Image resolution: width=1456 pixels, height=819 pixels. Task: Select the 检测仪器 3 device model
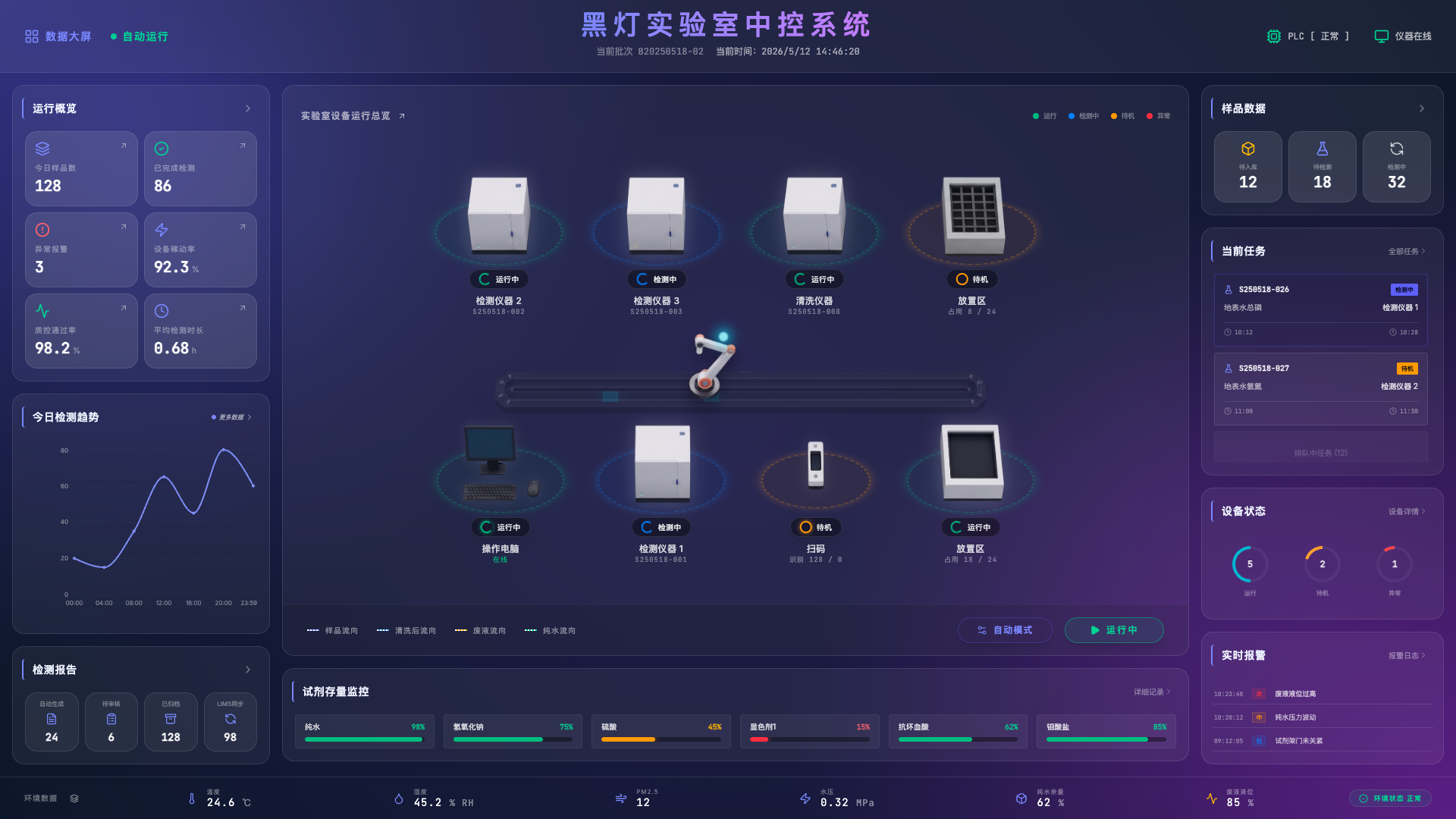click(656, 216)
